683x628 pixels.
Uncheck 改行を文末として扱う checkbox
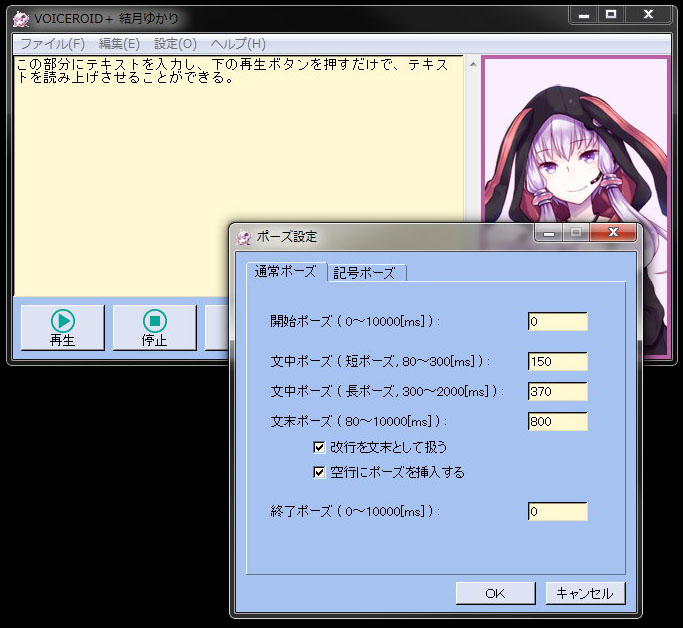point(319,447)
